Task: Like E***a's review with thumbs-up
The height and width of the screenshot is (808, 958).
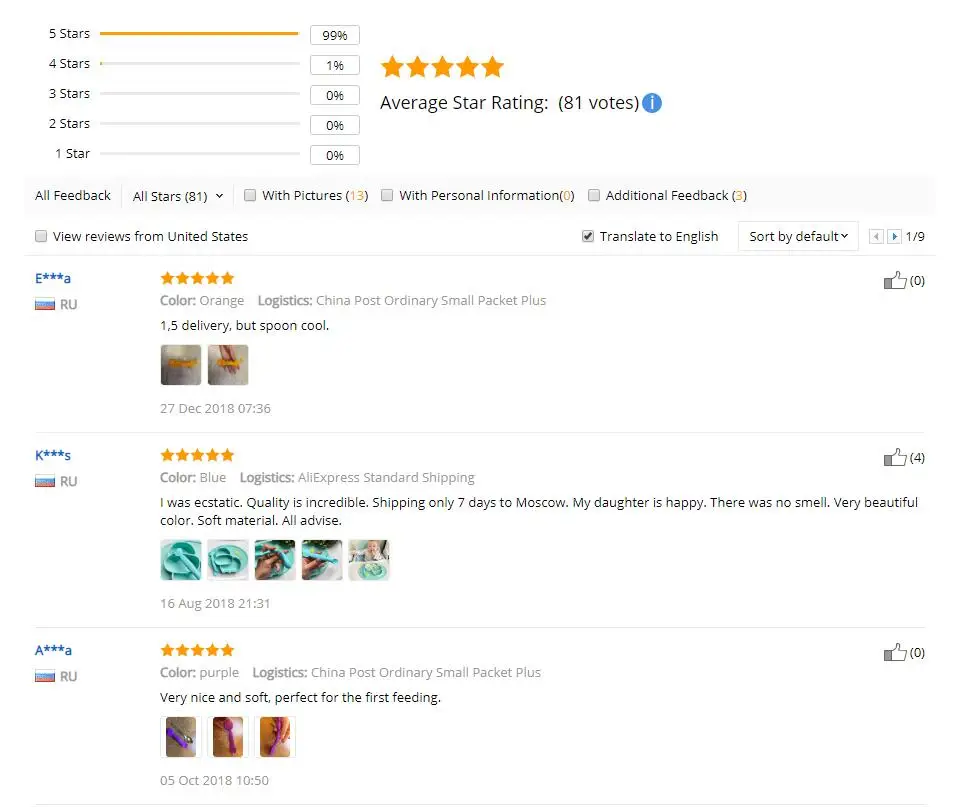Action: tap(895, 281)
